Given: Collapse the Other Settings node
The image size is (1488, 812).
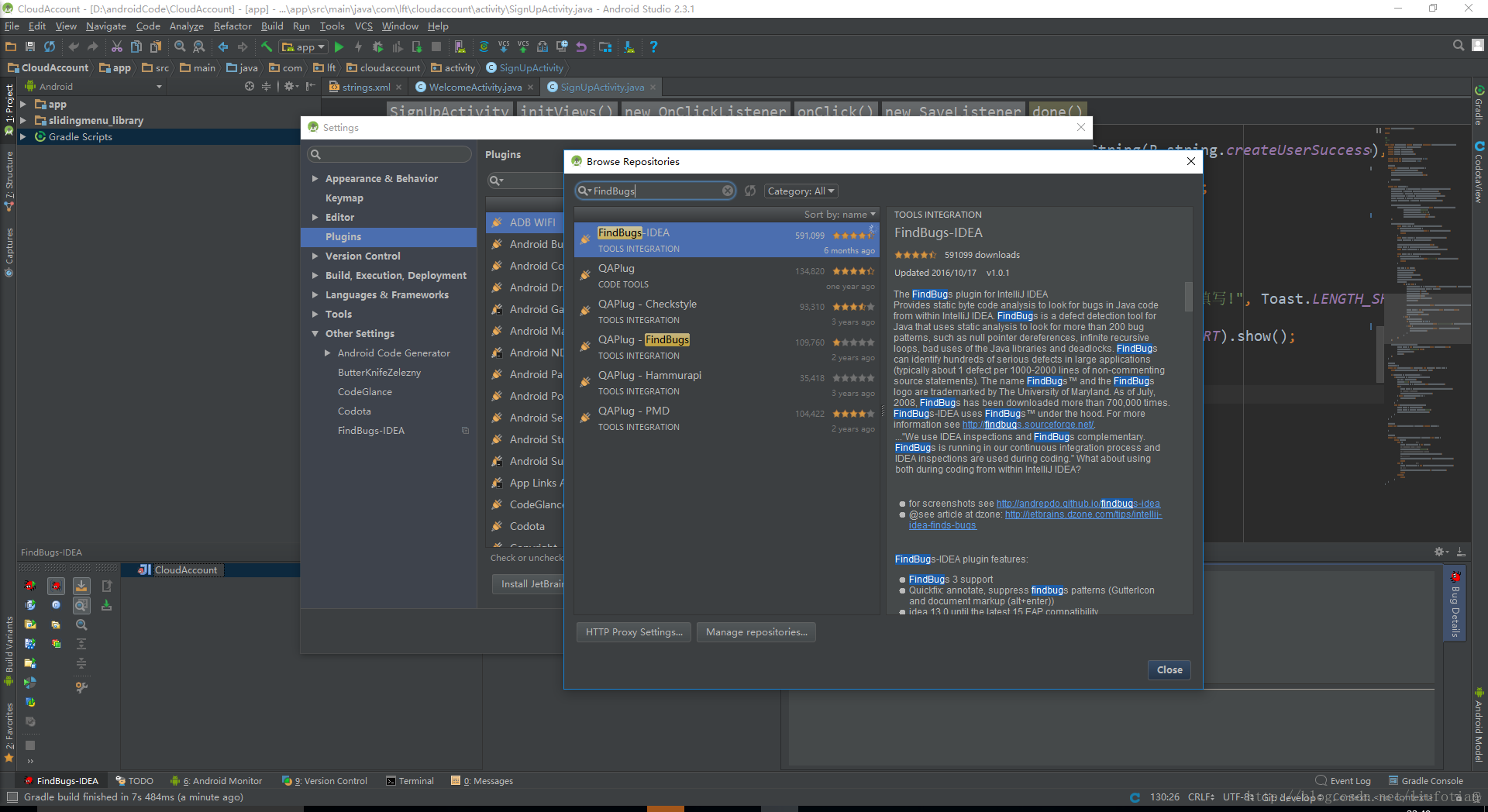Looking at the screenshot, I should [315, 333].
